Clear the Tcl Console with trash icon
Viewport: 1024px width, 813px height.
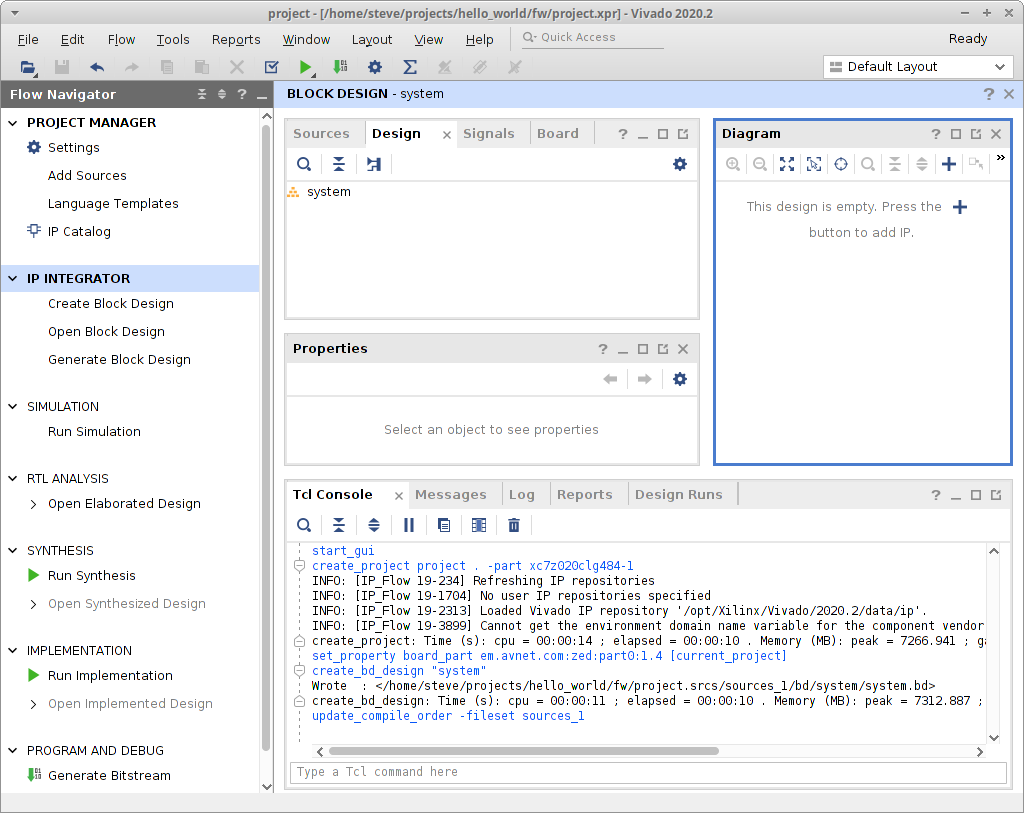point(514,525)
